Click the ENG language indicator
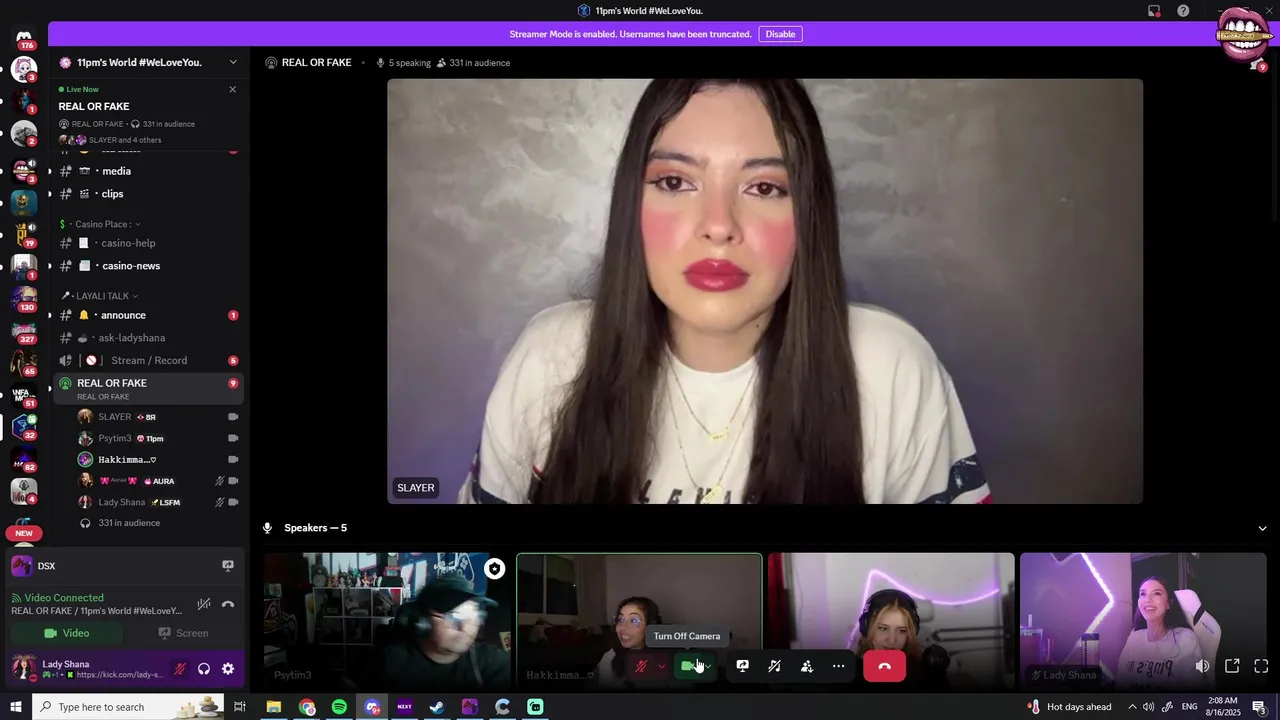This screenshot has height=720, width=1280. (1190, 707)
